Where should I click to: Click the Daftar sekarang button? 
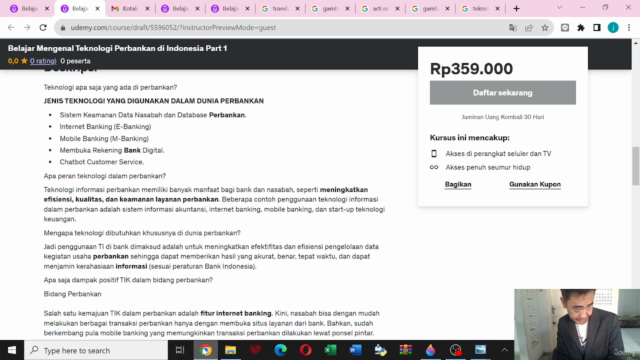pos(502,93)
